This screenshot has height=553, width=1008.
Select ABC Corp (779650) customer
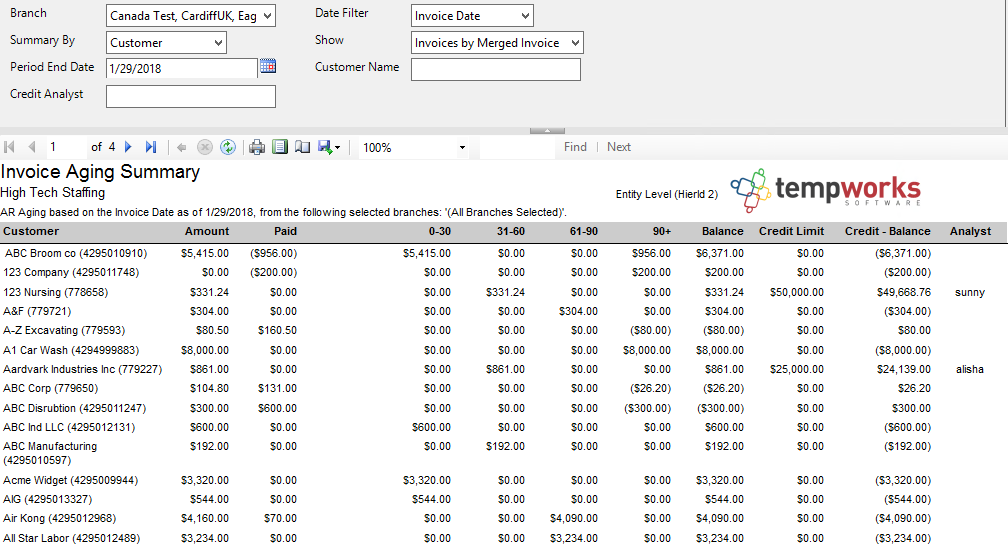point(51,388)
